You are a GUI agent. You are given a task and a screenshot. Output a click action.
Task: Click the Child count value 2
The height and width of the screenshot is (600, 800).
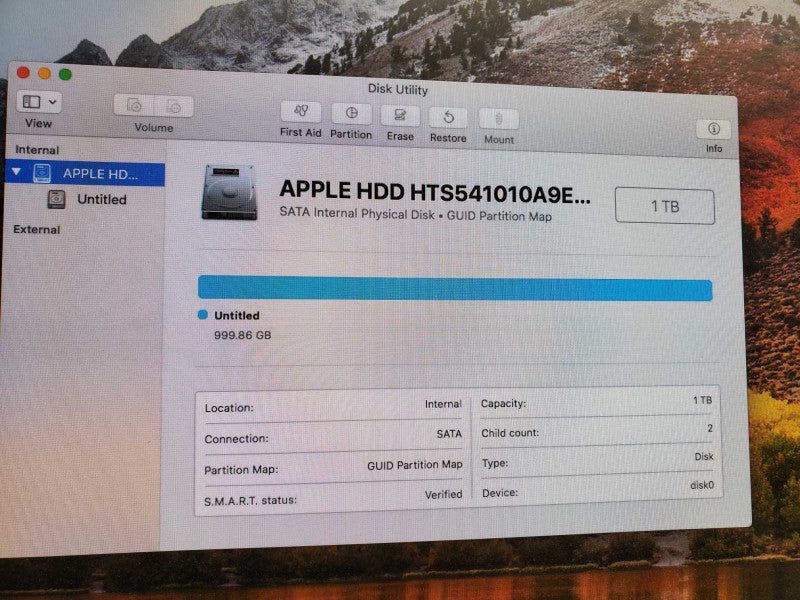click(710, 429)
